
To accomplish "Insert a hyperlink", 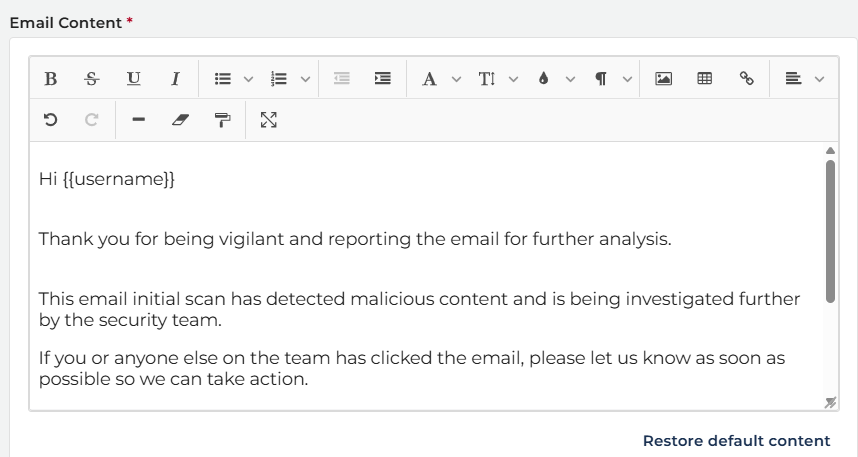I will pos(746,79).
